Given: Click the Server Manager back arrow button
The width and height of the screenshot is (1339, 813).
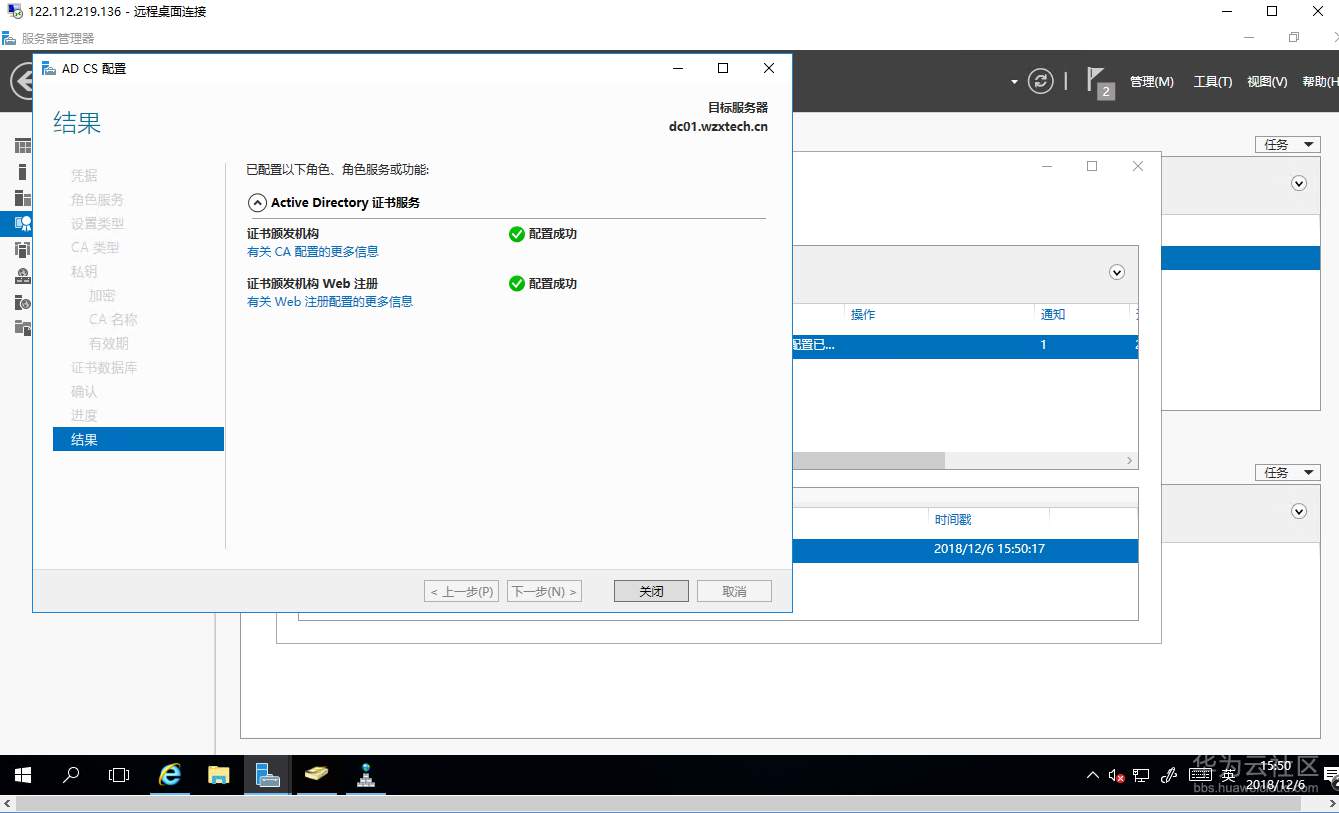Looking at the screenshot, I should click(22, 81).
